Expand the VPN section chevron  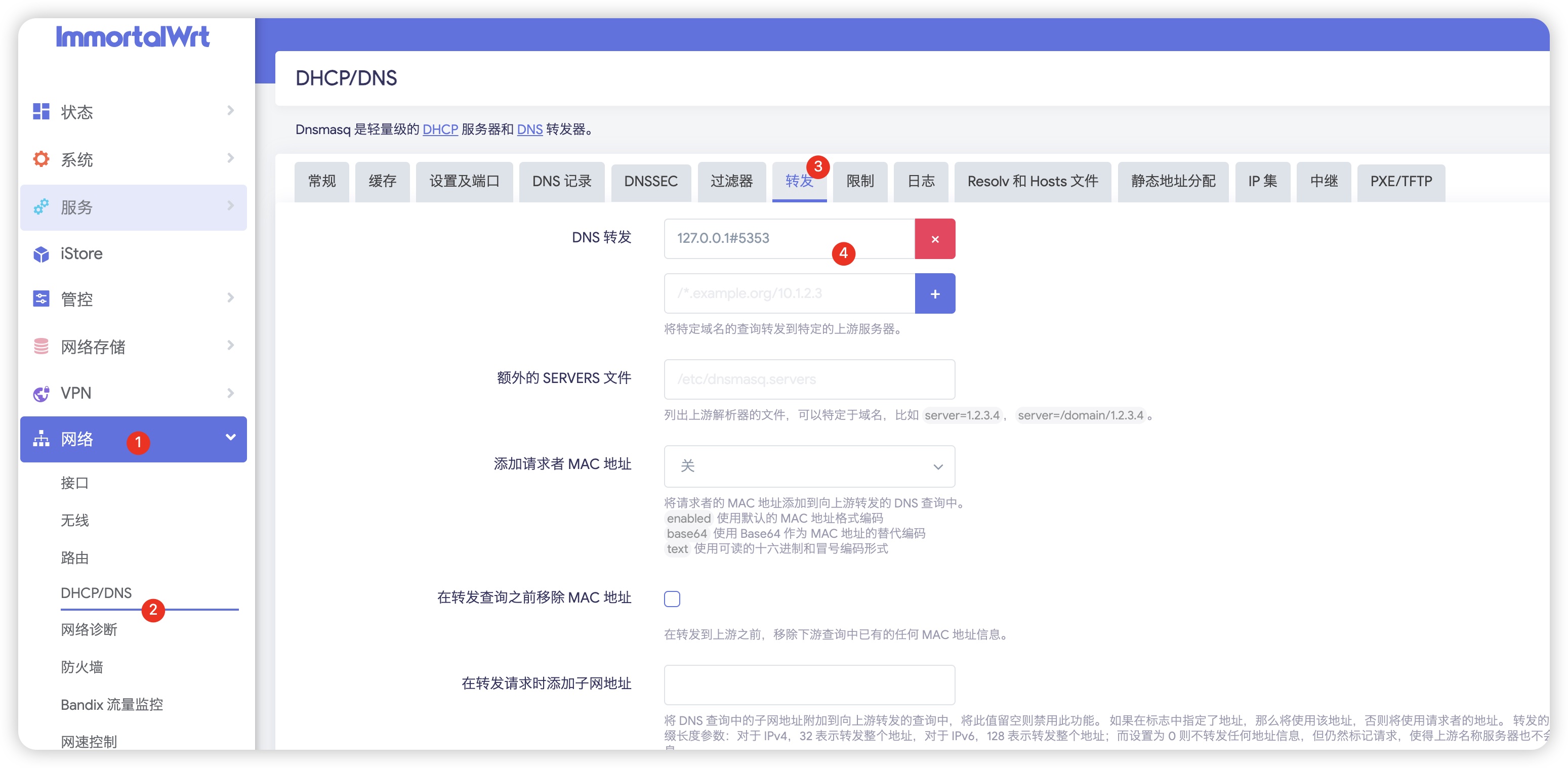pos(230,393)
